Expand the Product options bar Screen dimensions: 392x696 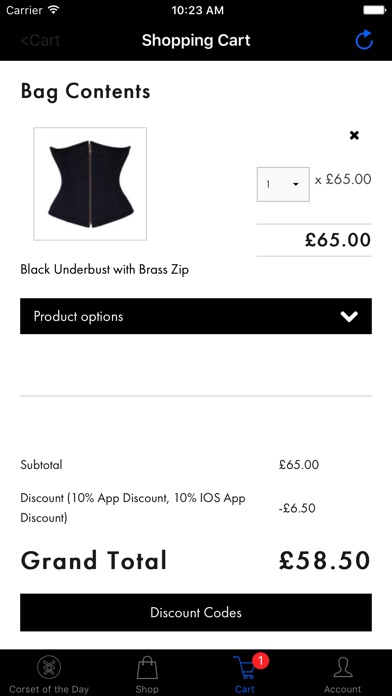[x=196, y=316]
